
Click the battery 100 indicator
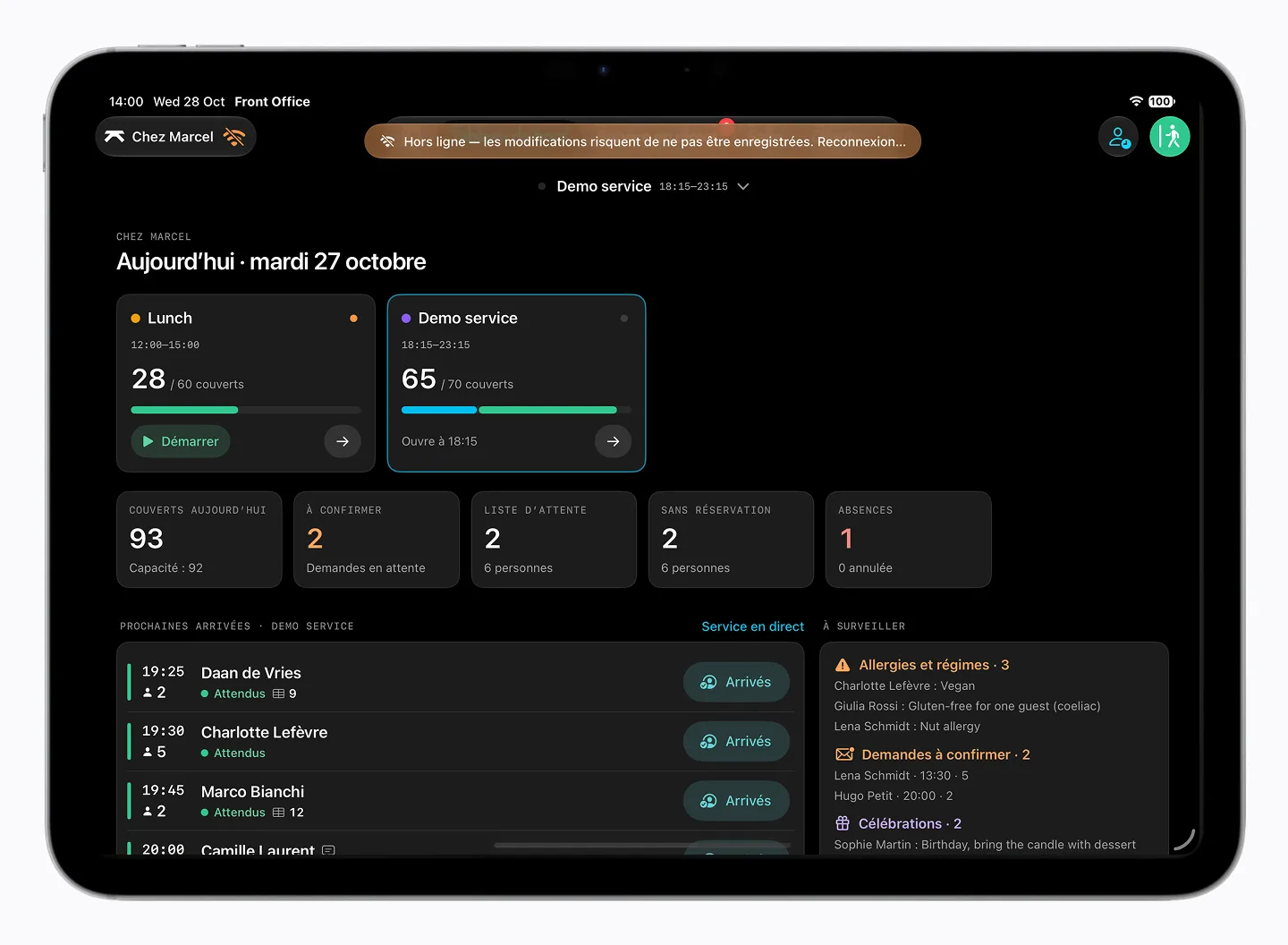pos(1161,101)
